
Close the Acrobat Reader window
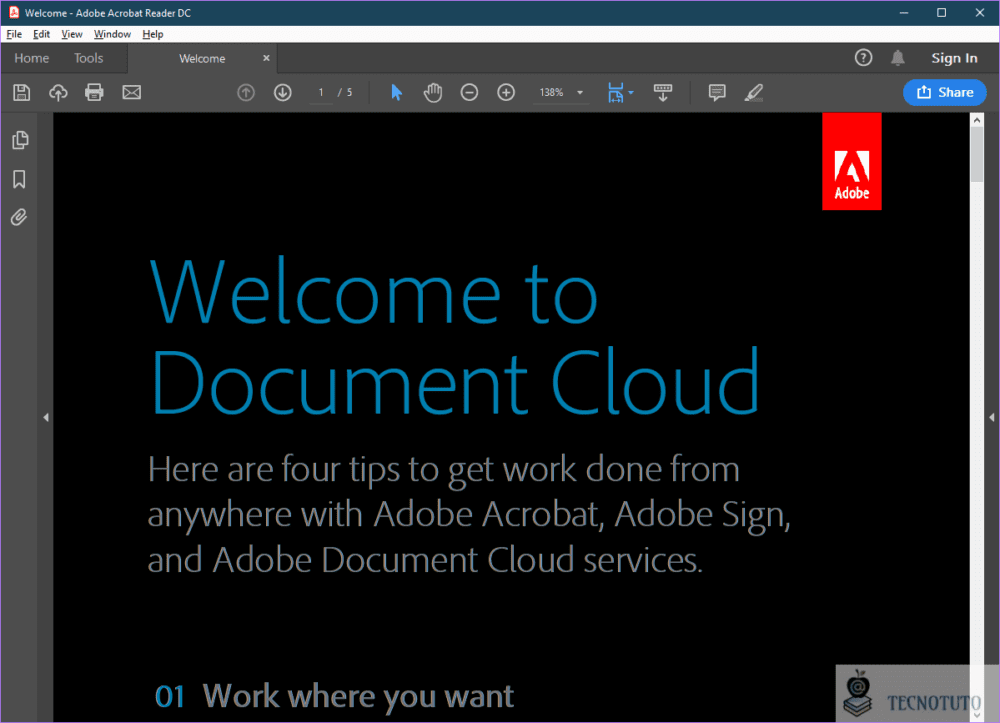click(980, 13)
